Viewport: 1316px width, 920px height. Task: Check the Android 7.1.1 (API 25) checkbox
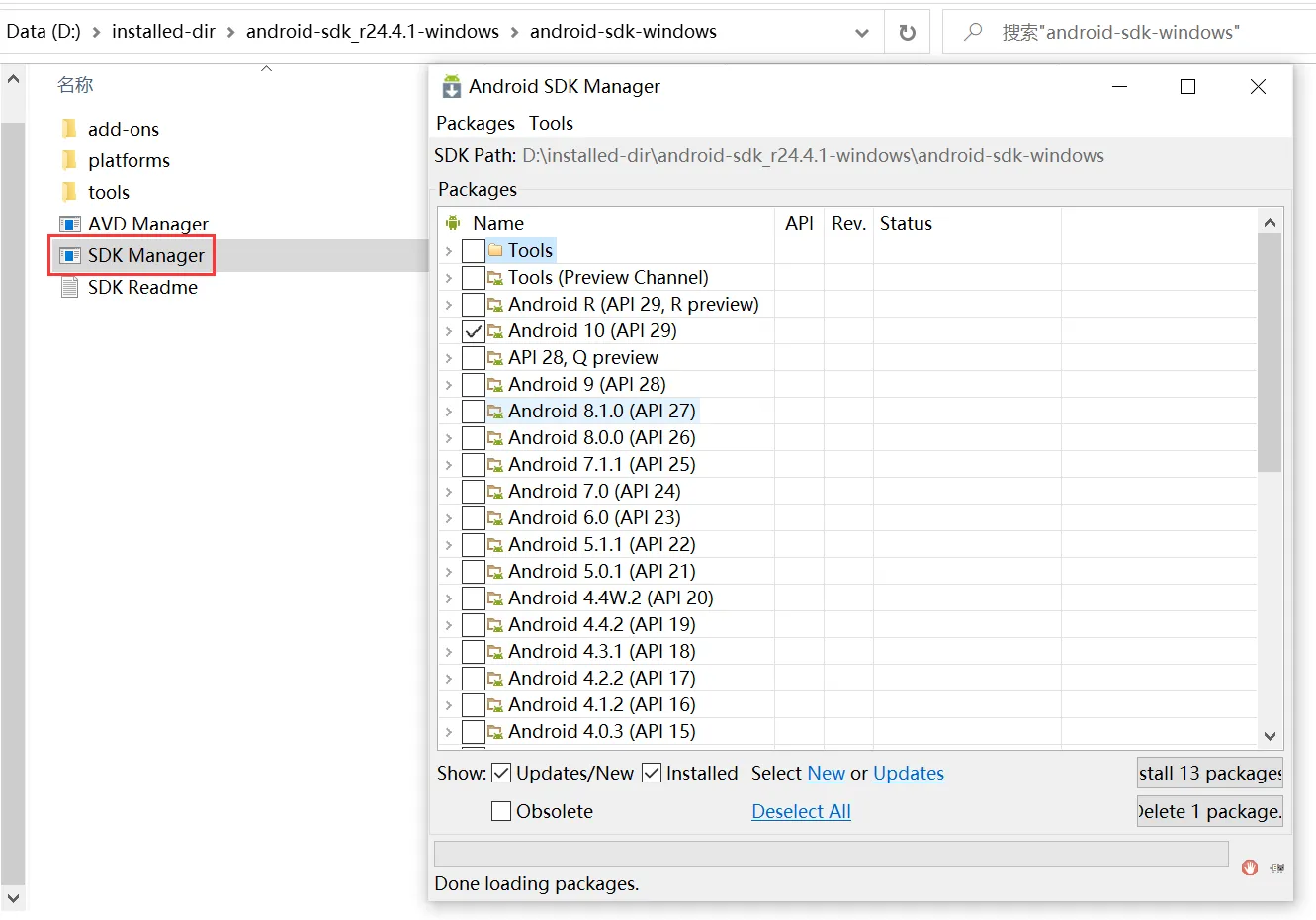474,465
